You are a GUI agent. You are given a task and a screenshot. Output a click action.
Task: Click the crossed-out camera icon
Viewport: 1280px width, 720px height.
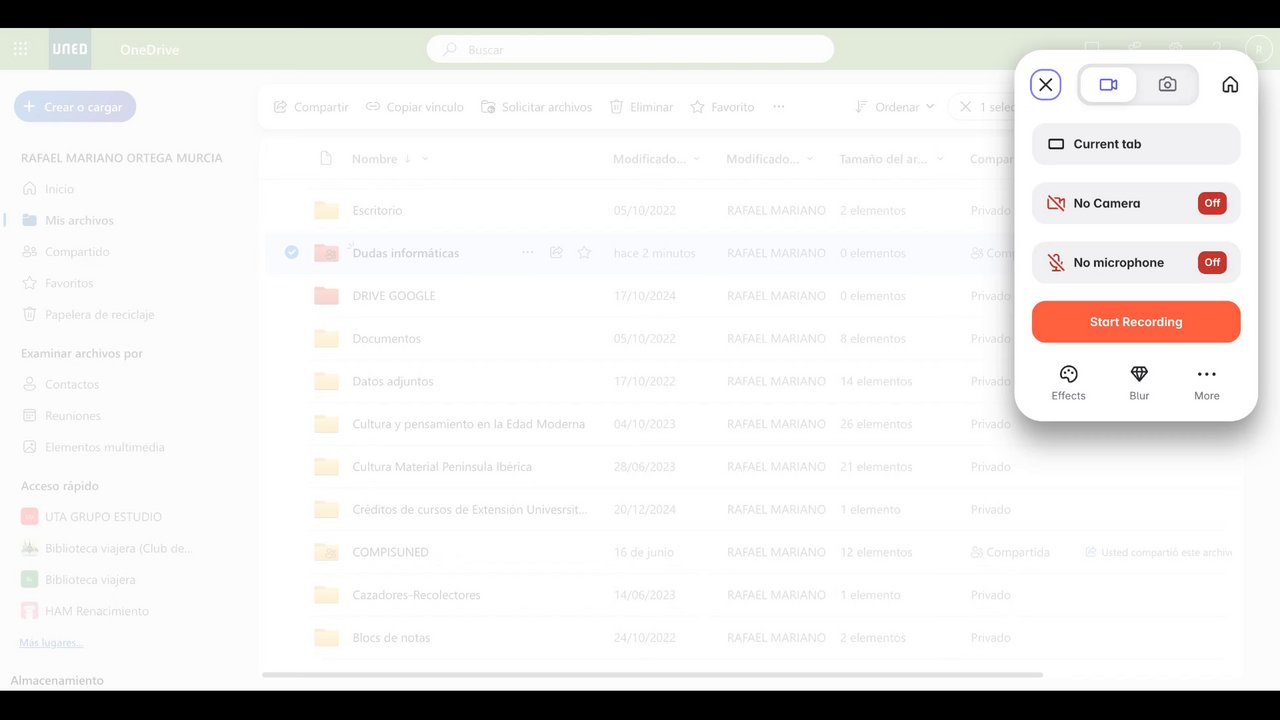click(x=1056, y=203)
